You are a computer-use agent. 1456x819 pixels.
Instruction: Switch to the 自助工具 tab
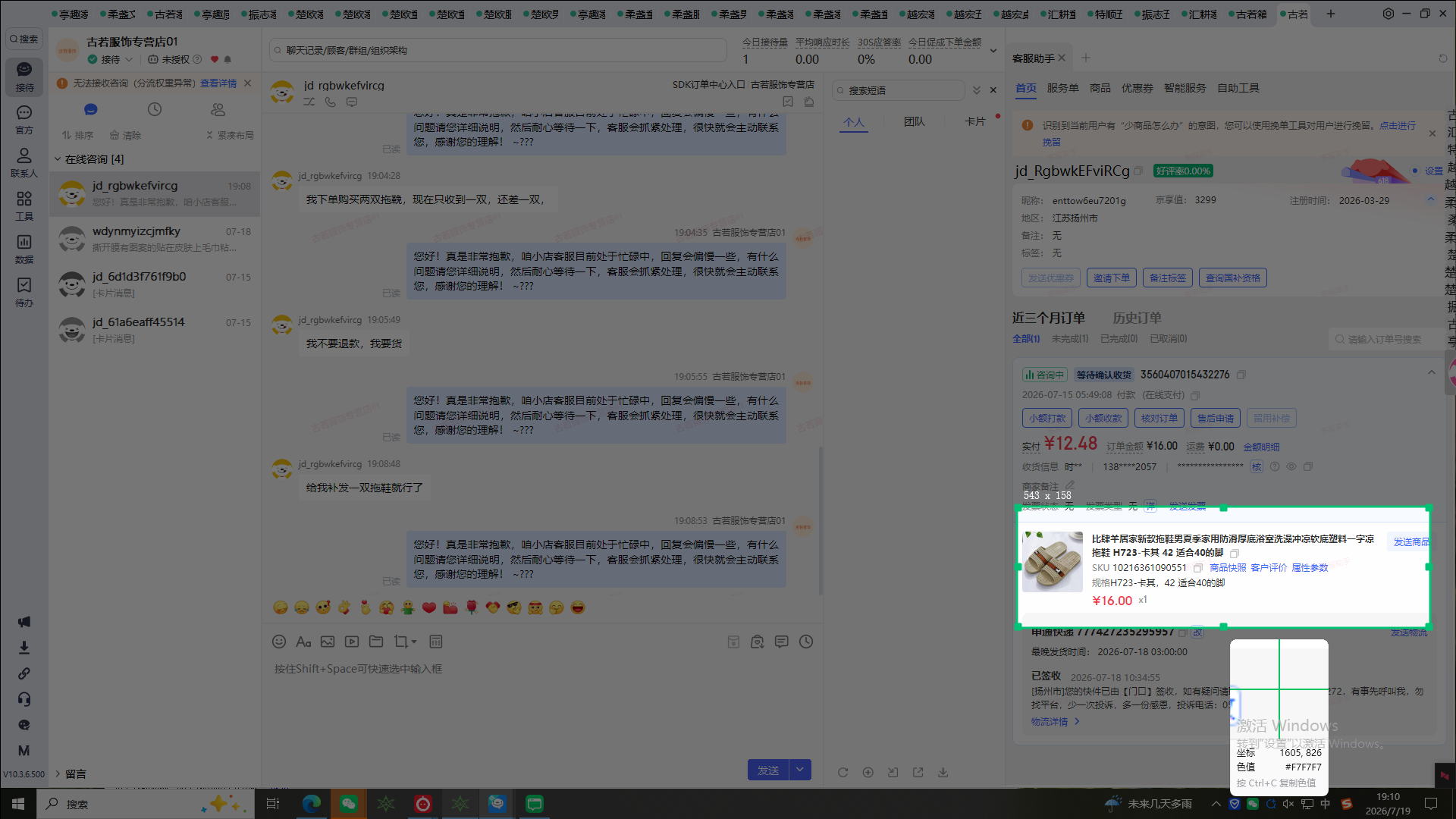1238,88
